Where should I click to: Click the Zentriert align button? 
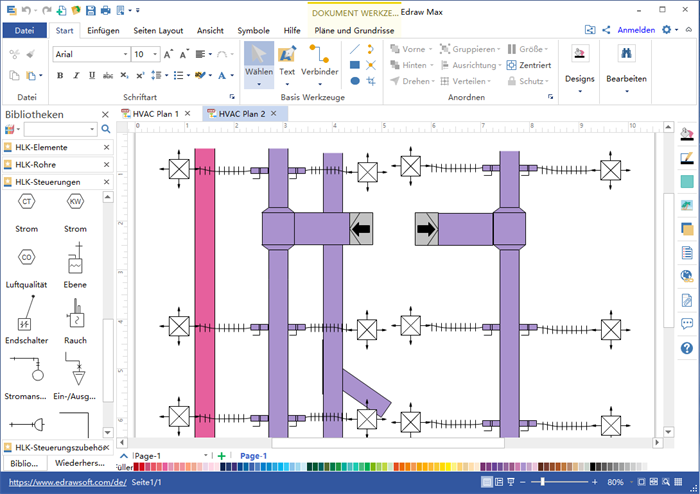point(529,65)
